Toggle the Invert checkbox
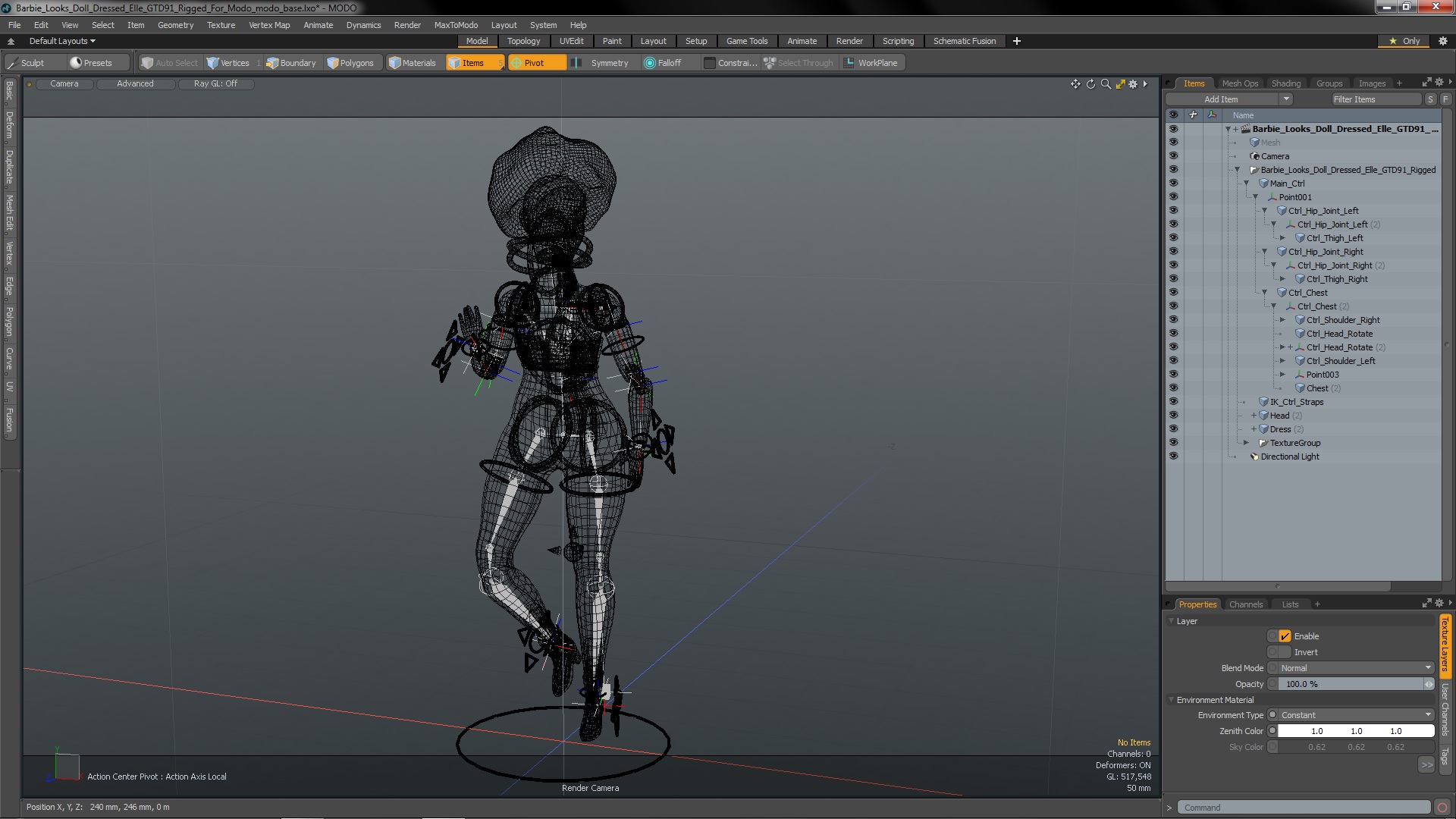This screenshot has height=819, width=1456. pos(1285,652)
